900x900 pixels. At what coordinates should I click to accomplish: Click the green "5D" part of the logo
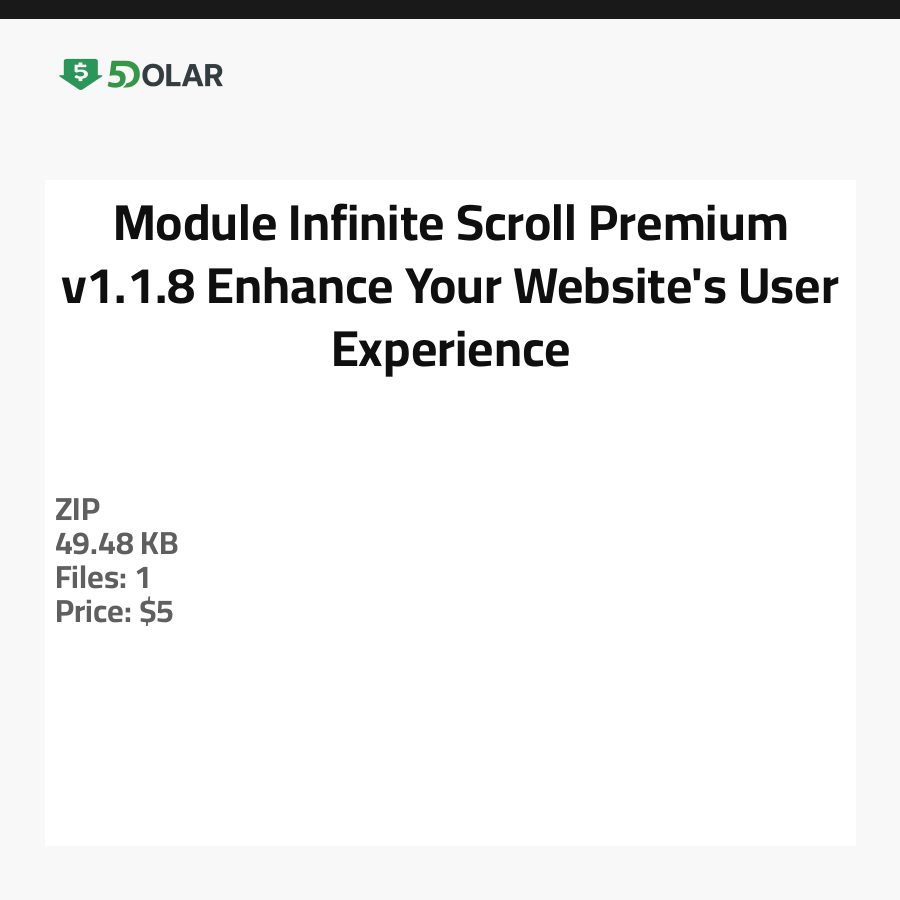(124, 75)
